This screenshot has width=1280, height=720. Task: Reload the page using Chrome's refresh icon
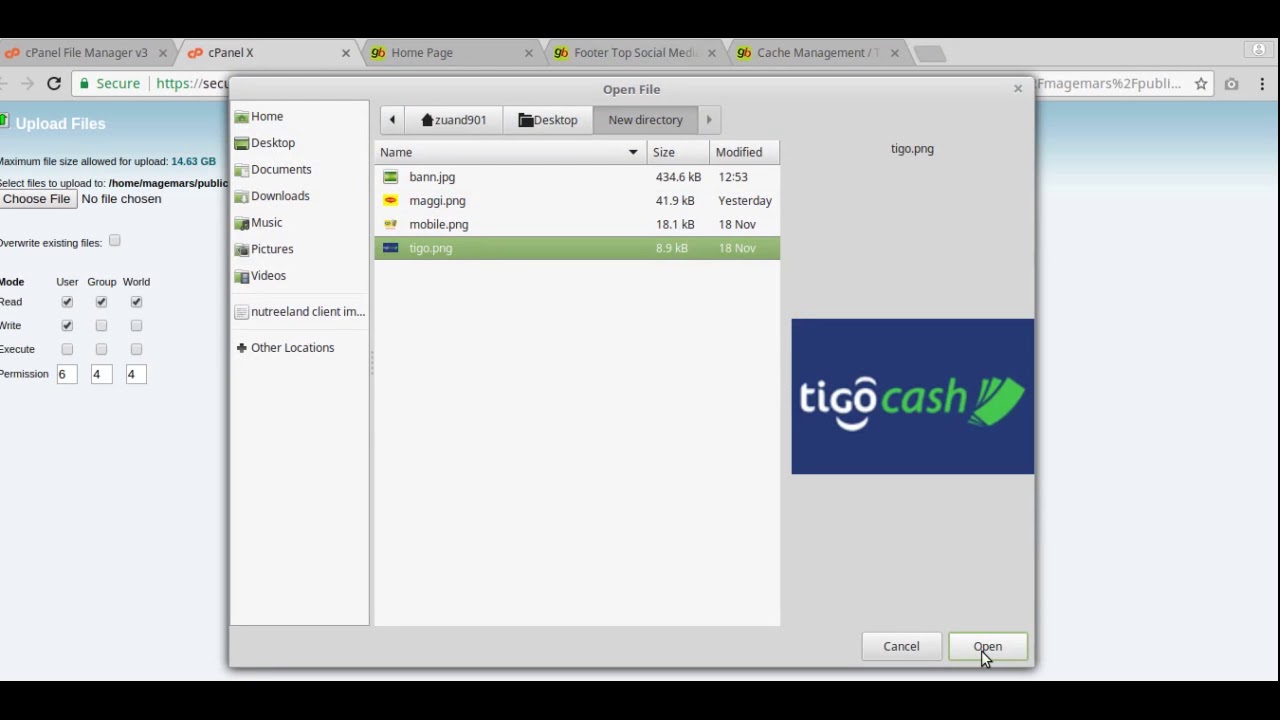tap(54, 83)
